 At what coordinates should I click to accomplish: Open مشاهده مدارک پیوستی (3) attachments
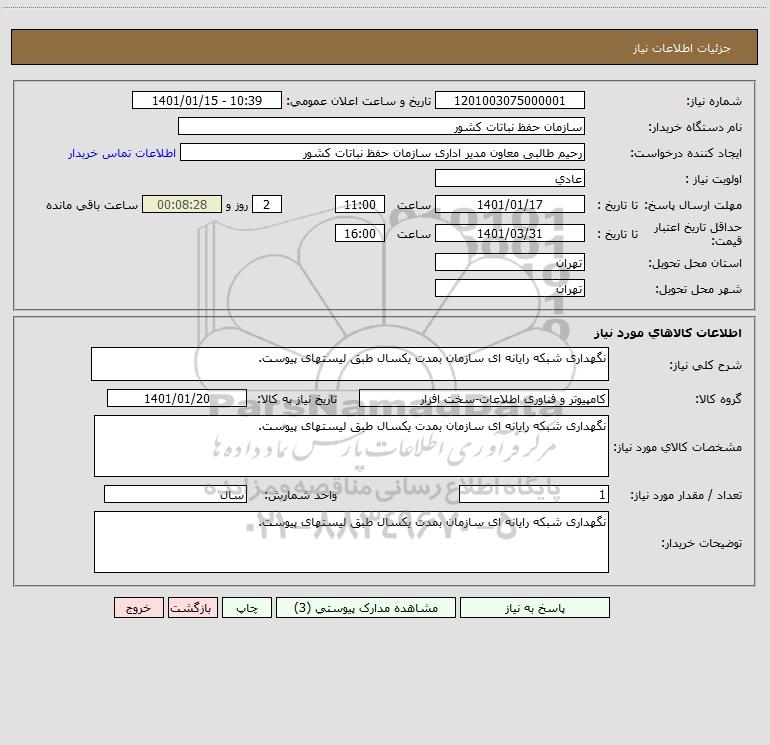coord(366,607)
